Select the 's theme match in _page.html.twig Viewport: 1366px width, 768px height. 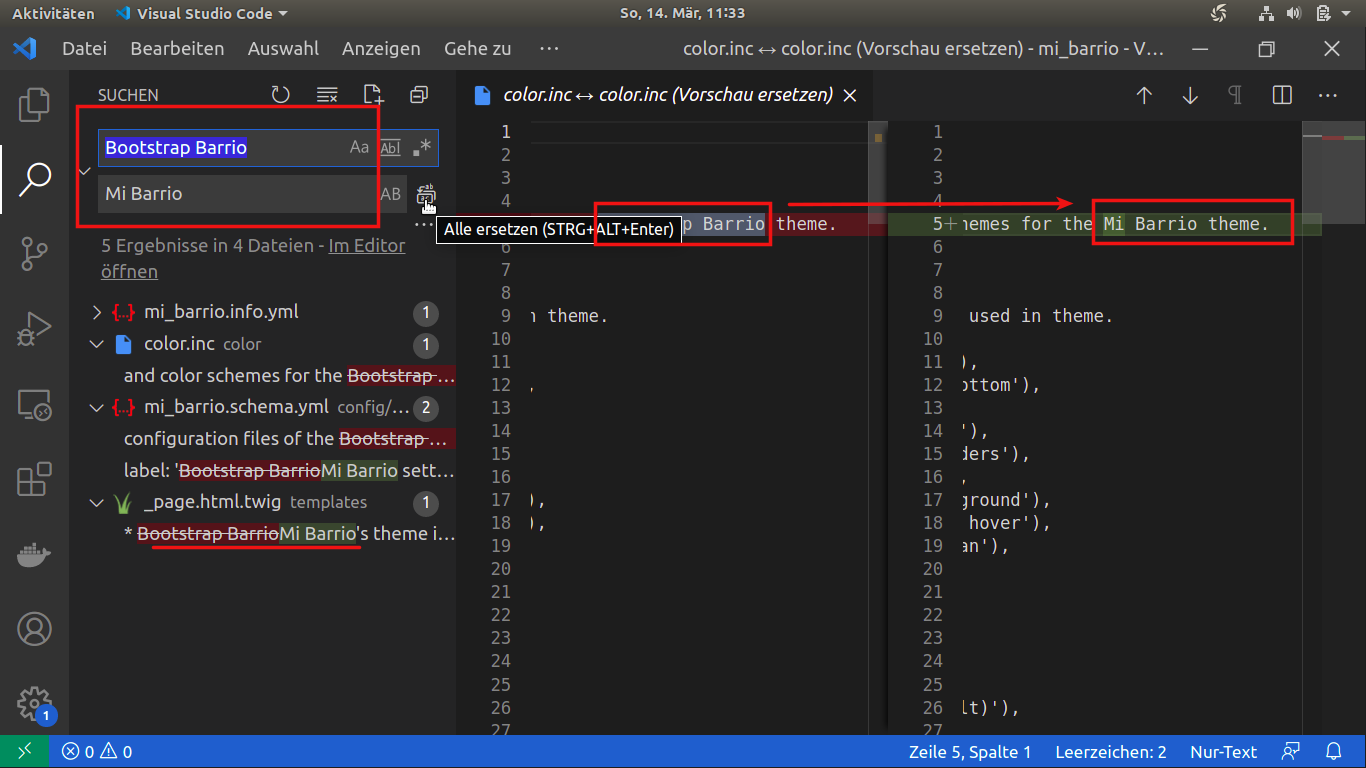[x=289, y=534]
